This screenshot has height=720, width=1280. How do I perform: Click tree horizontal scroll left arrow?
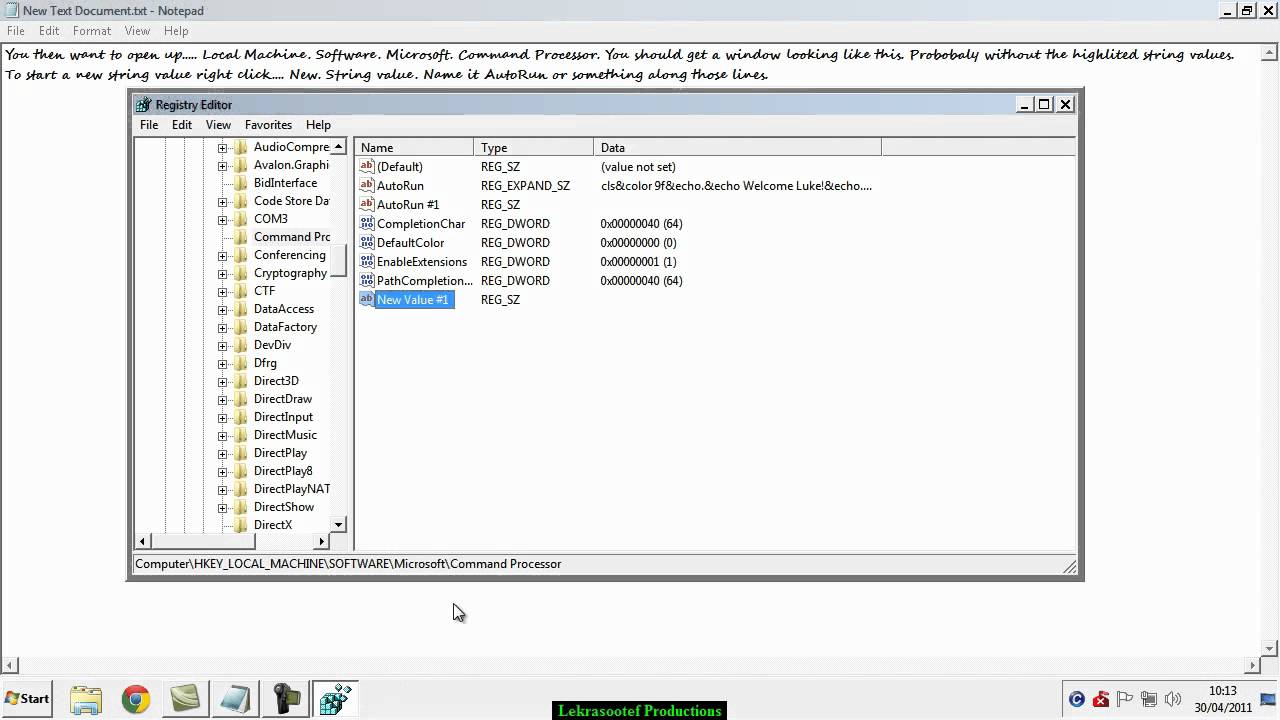[143, 541]
